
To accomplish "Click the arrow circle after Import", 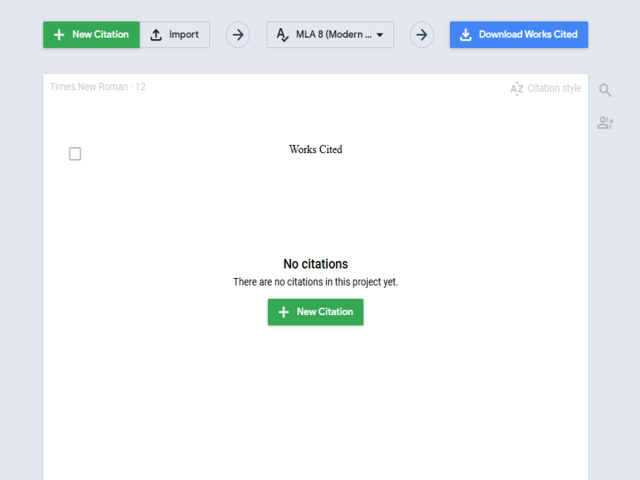I will click(x=238, y=35).
